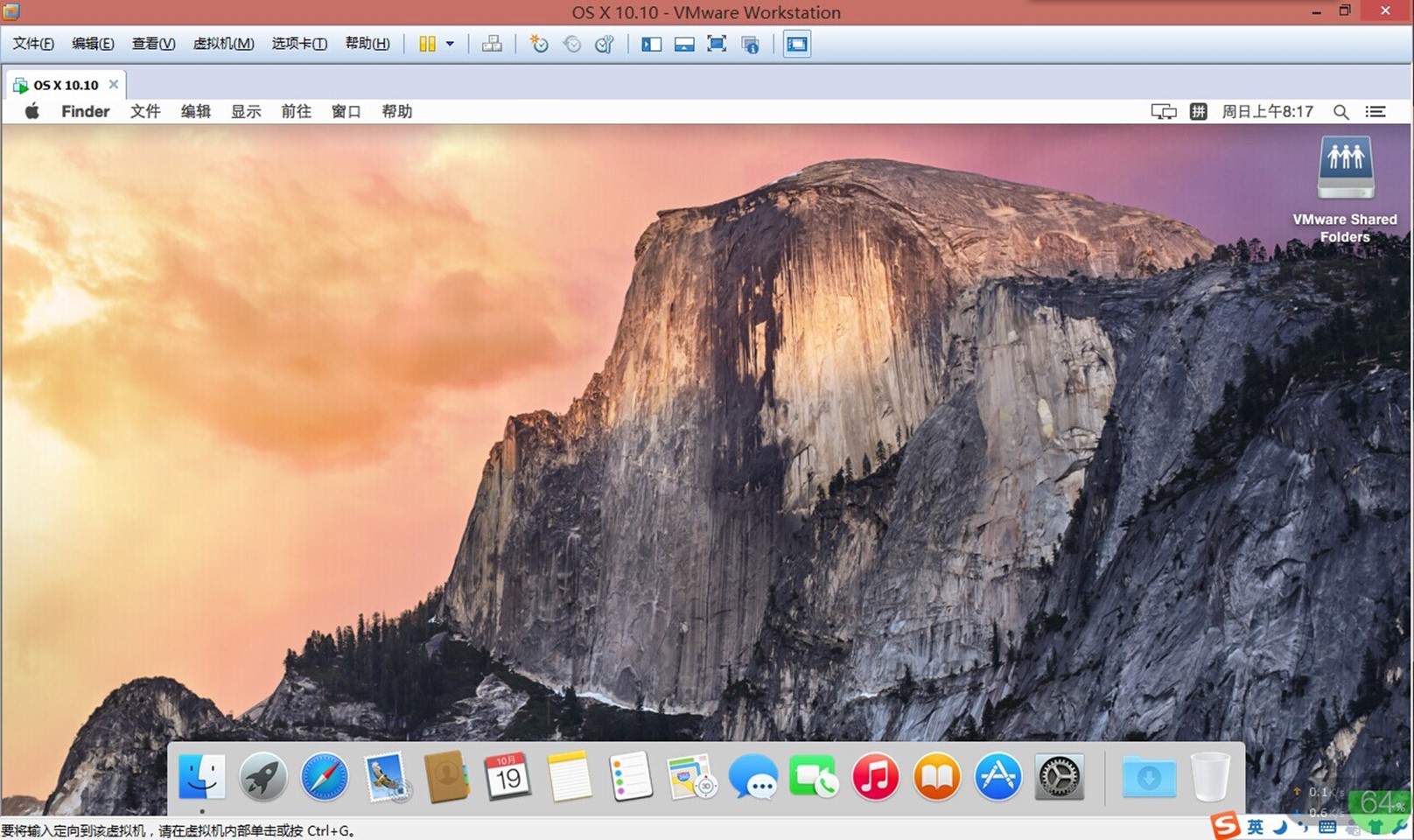Toggle the Sogou punctuation mode icon
The image size is (1414, 840).
coord(1303,827)
